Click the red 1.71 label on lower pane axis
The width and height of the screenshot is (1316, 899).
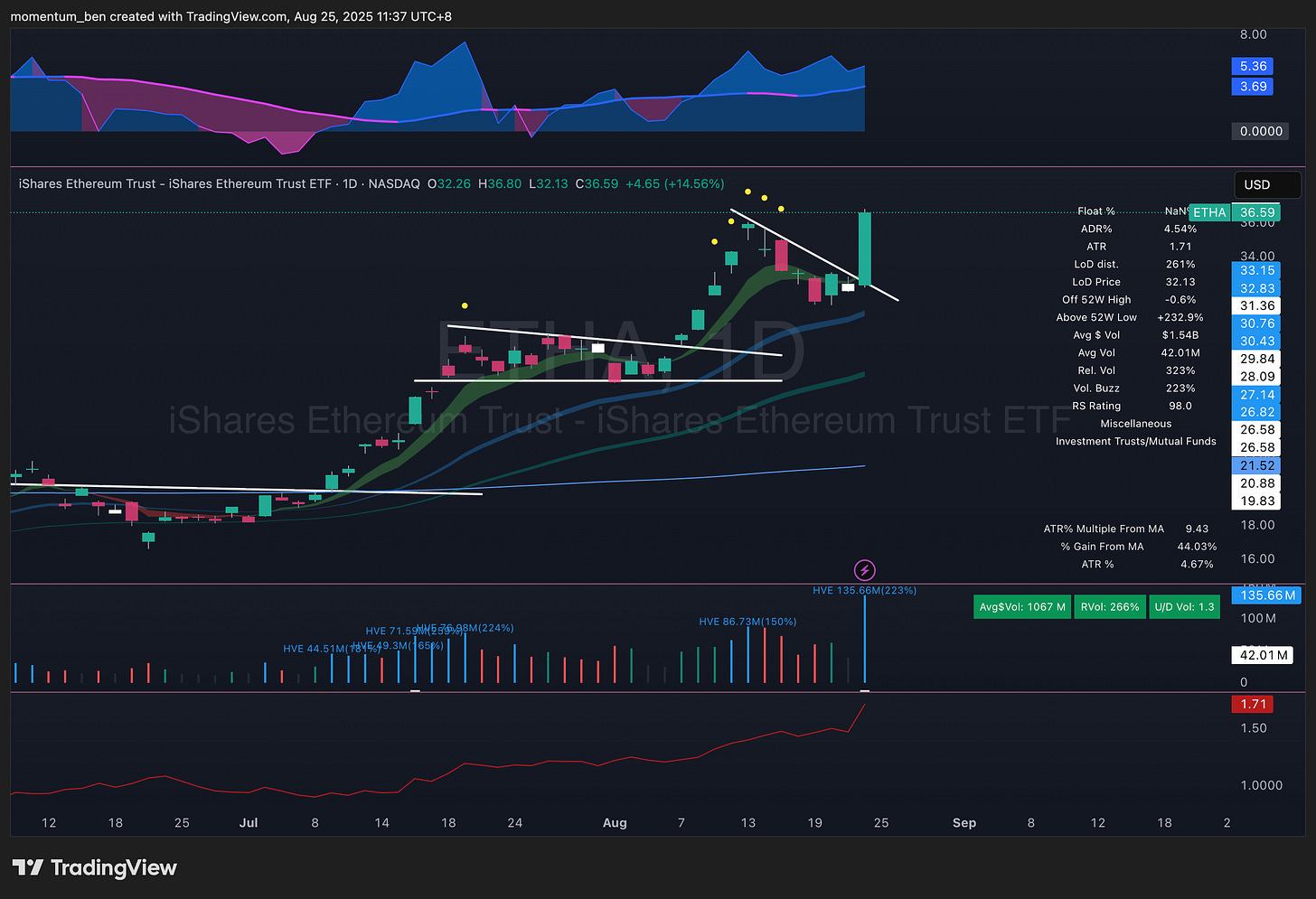coord(1253,704)
